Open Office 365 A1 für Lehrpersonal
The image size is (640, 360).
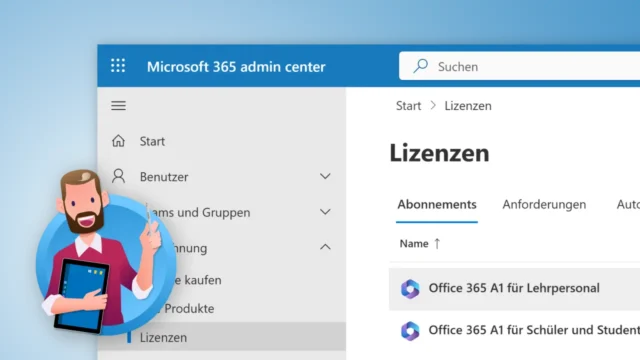coord(514,289)
